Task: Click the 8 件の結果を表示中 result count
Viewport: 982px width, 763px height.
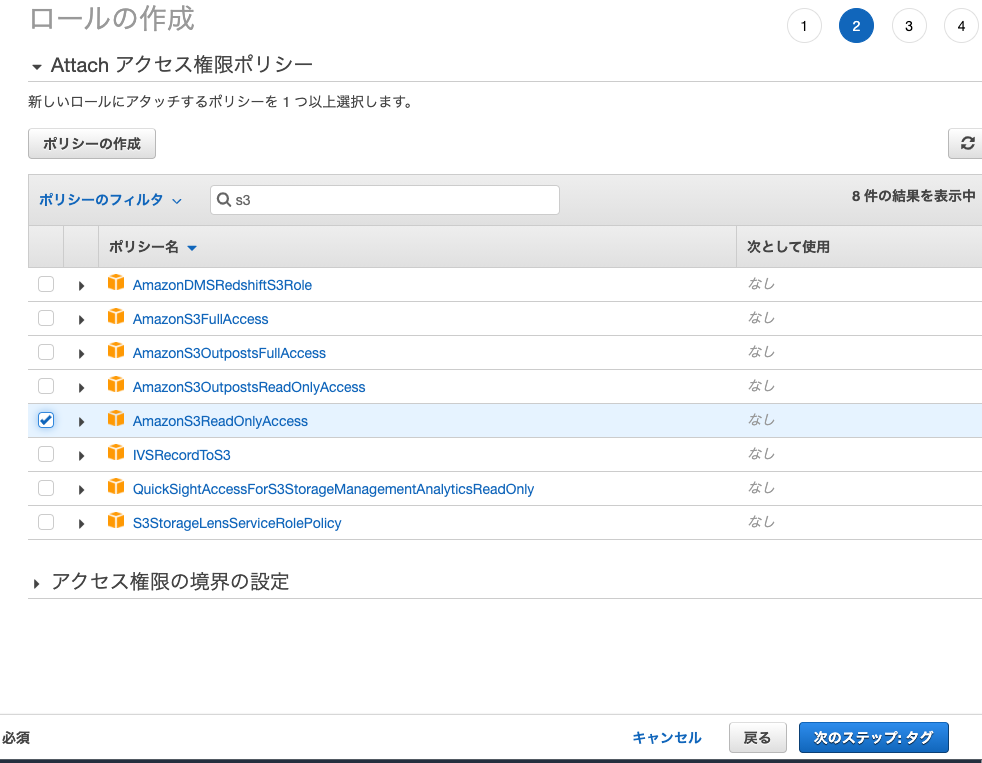Action: (x=914, y=196)
